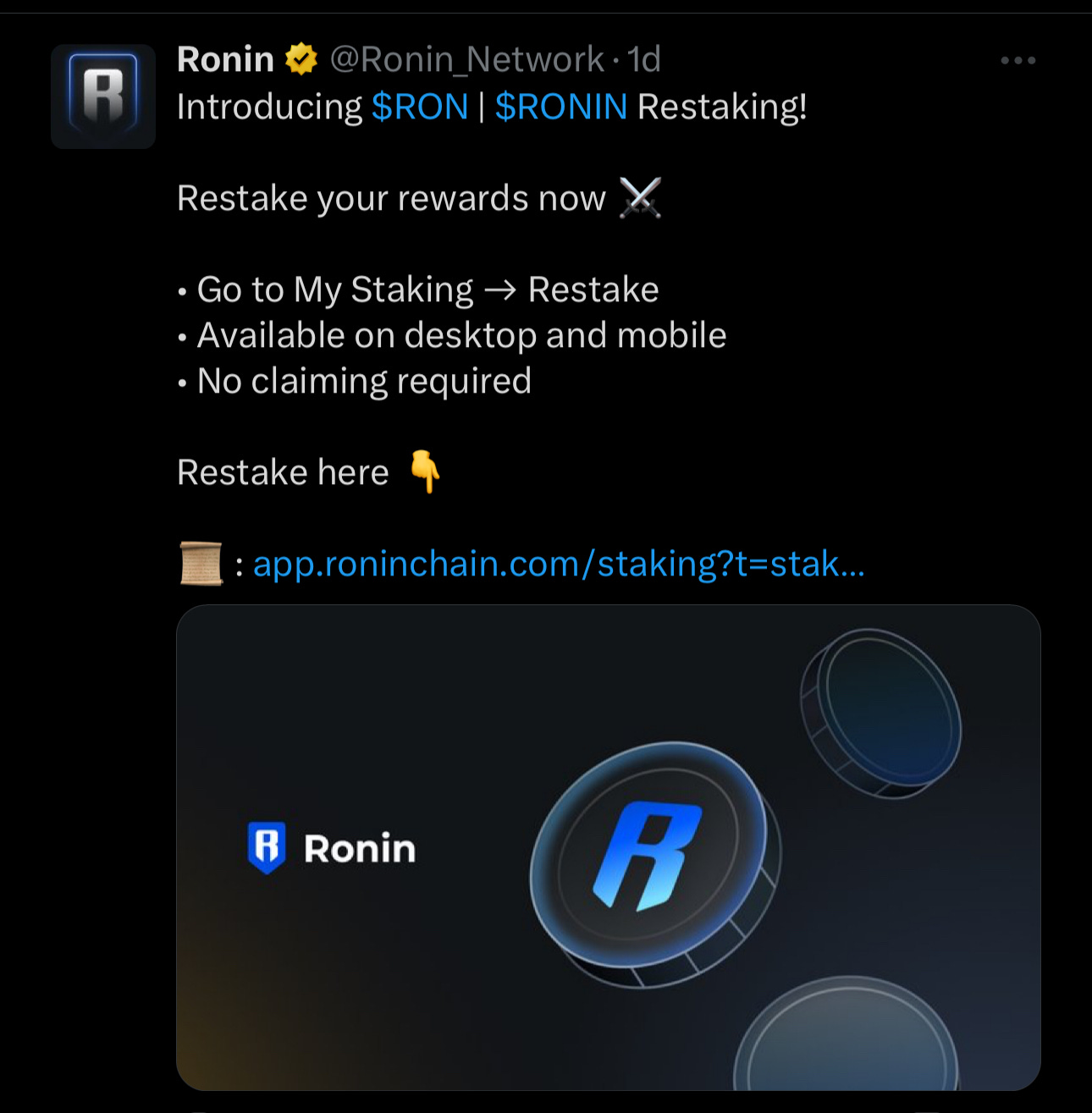Click the "No claiming required" bullet line
1092x1113 pixels.
[355, 381]
